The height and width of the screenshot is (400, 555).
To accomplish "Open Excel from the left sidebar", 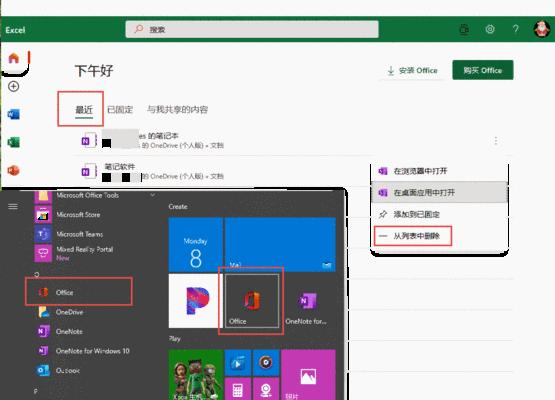I will pyautogui.click(x=13, y=142).
